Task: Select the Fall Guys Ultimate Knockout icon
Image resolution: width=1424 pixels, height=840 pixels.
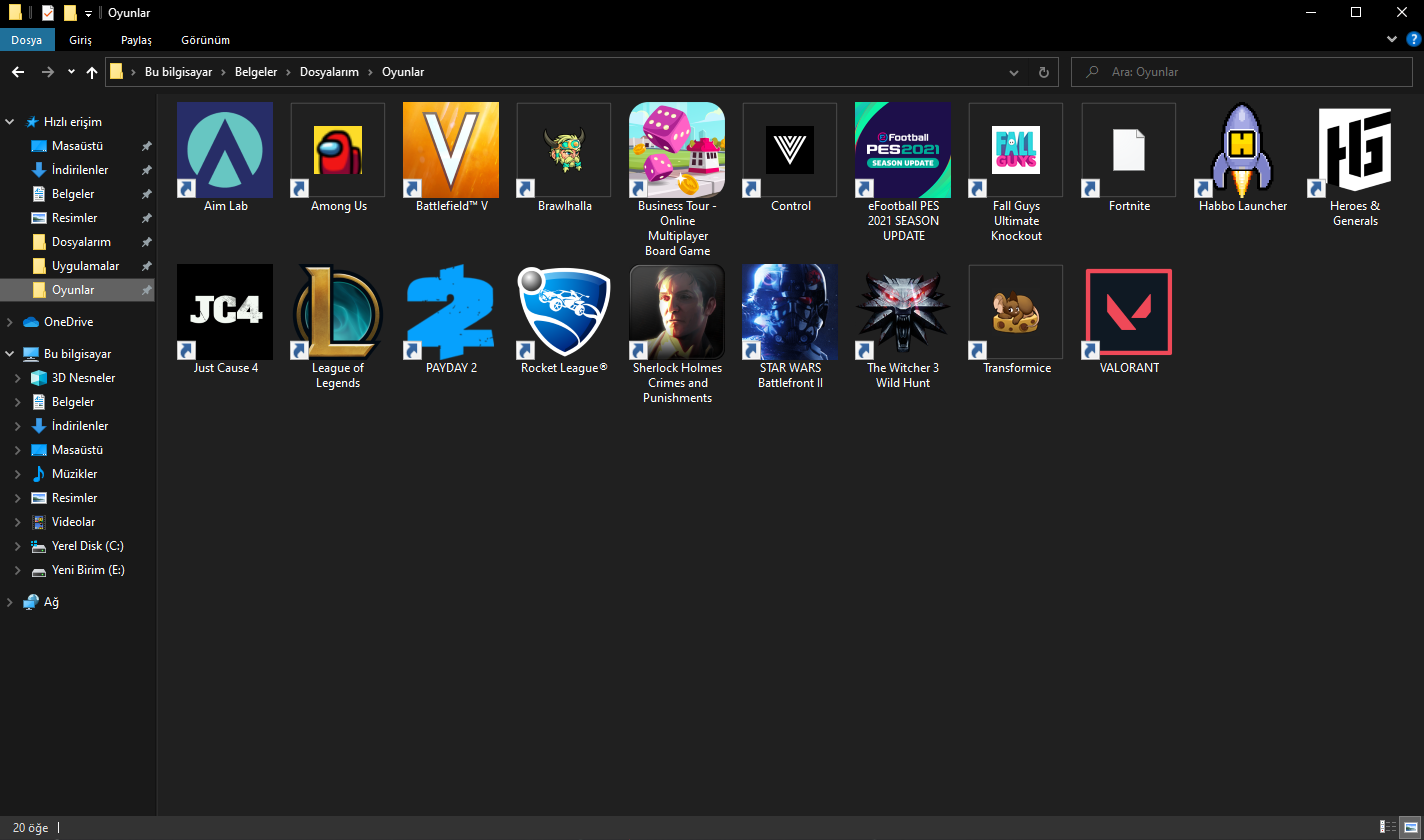Action: coord(1016,150)
